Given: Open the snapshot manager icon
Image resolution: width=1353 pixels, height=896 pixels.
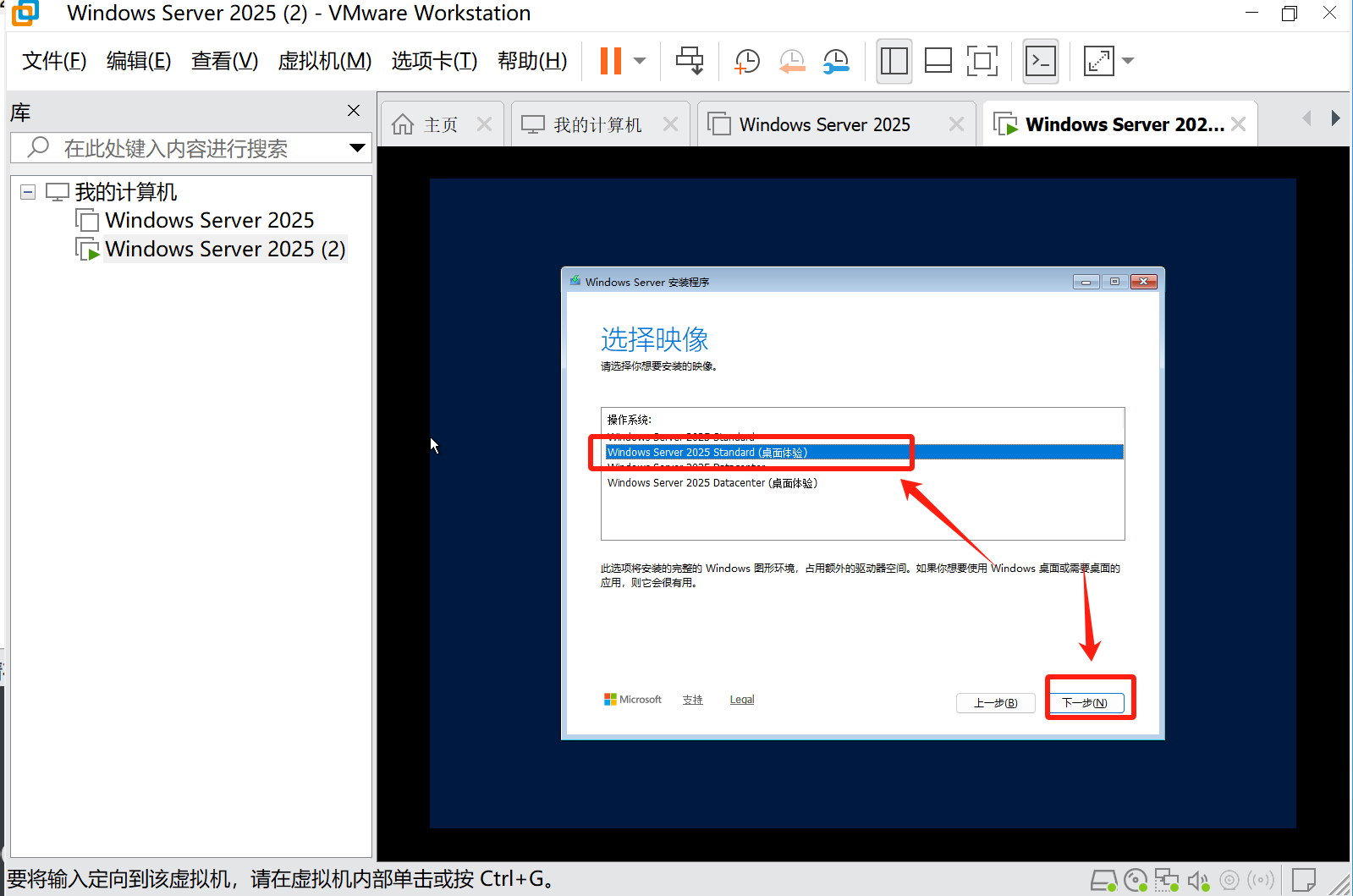Looking at the screenshot, I should (836, 61).
